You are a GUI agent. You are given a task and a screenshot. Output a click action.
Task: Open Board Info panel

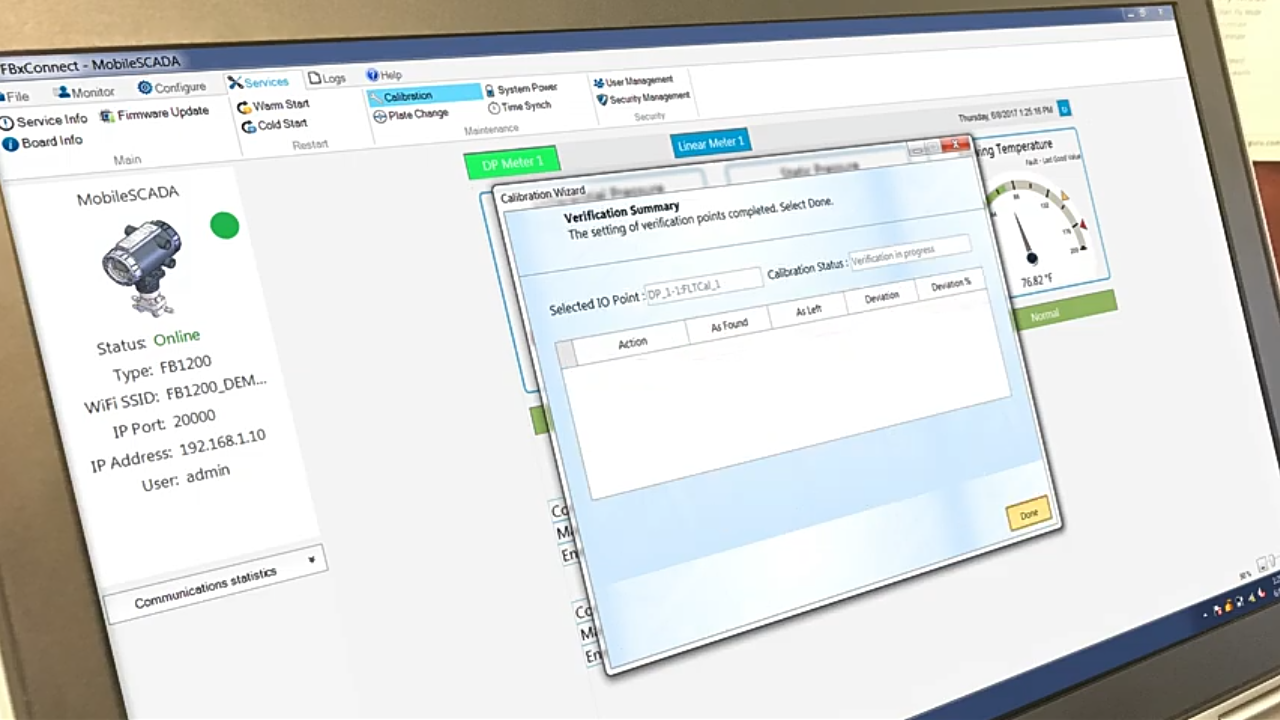(x=10, y=144)
